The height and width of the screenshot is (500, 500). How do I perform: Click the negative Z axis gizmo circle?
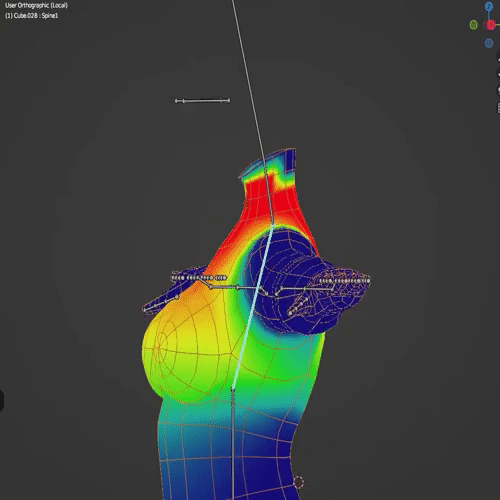pos(489,43)
